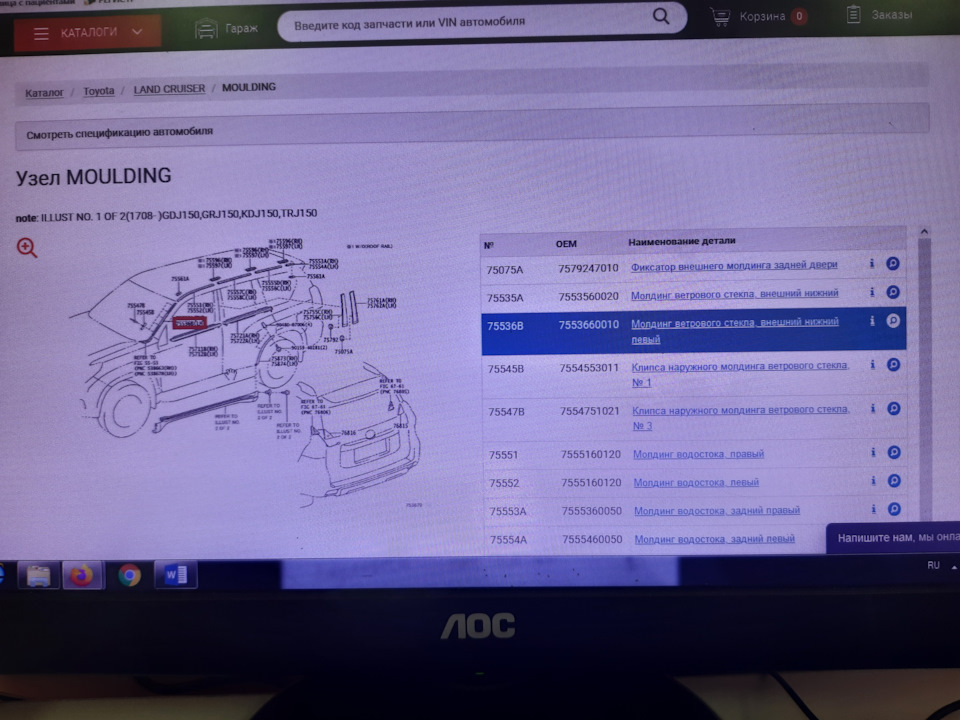960x720 pixels.
Task: Click the up chevron above the table scrollbar
Action: [x=925, y=232]
